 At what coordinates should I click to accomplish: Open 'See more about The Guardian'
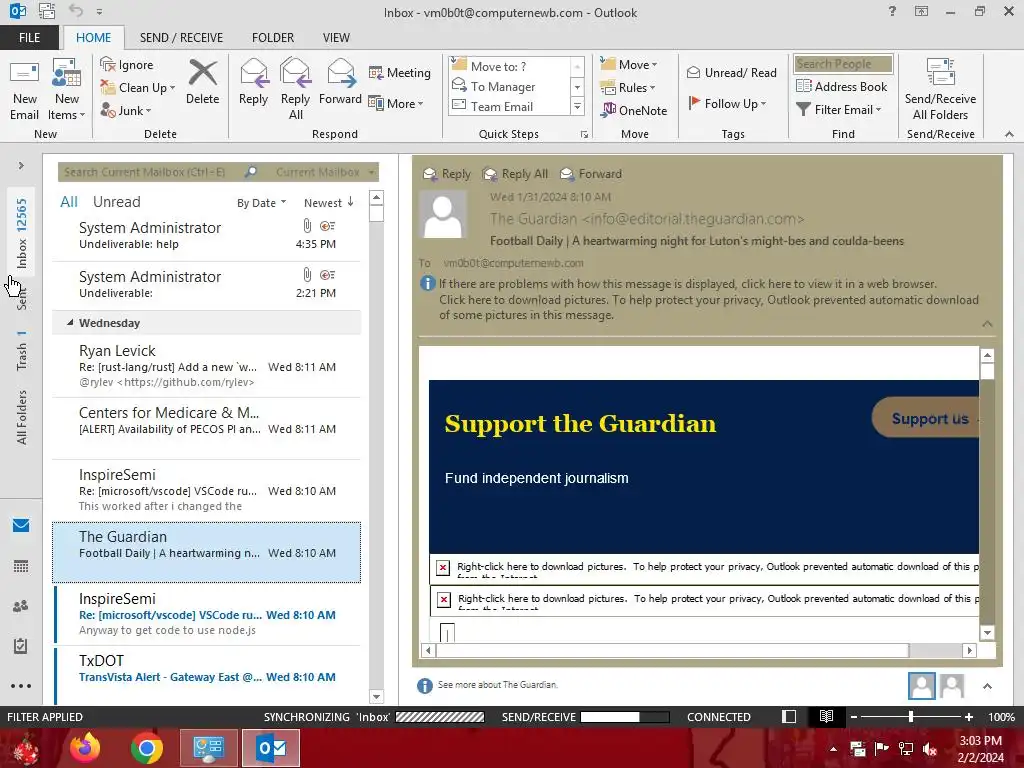[x=498, y=685]
